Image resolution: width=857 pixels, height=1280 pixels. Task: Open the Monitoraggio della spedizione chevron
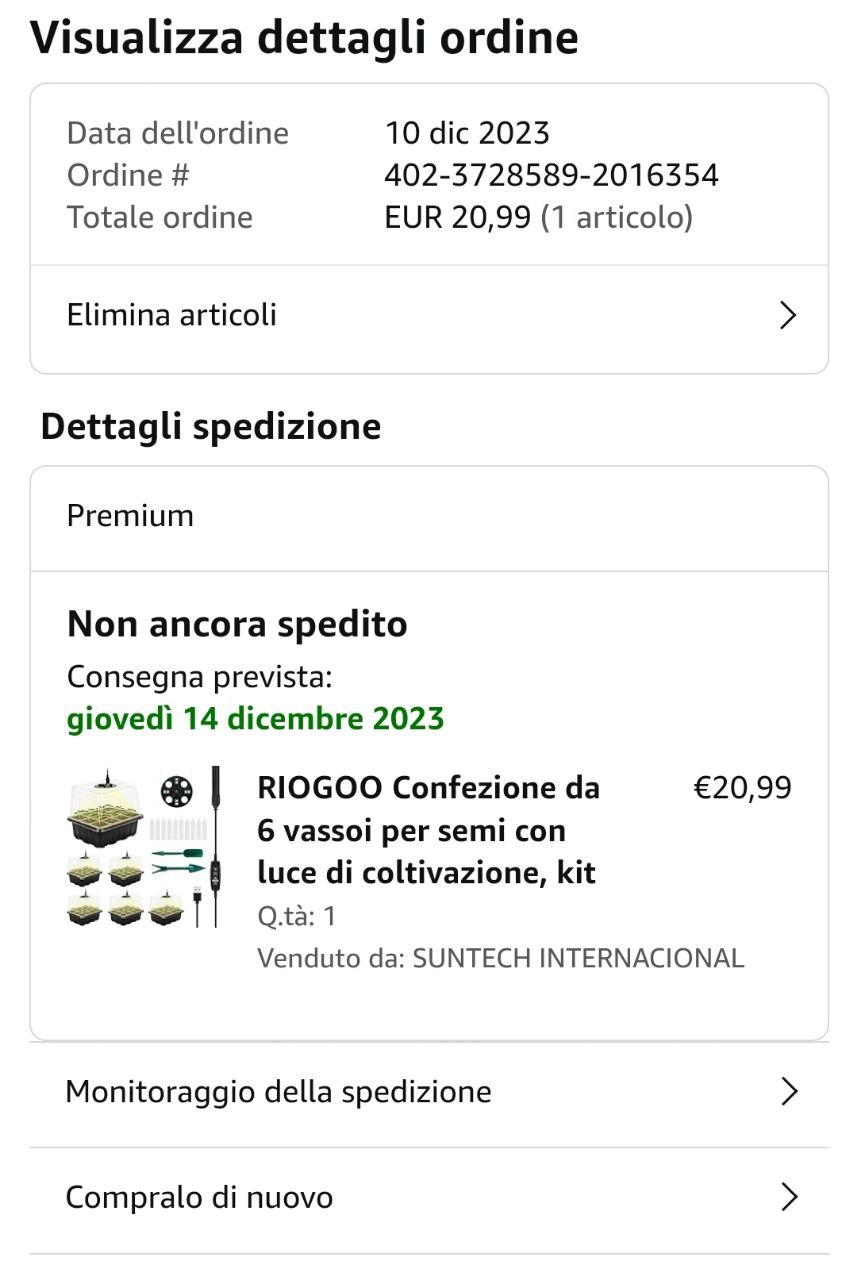788,1091
